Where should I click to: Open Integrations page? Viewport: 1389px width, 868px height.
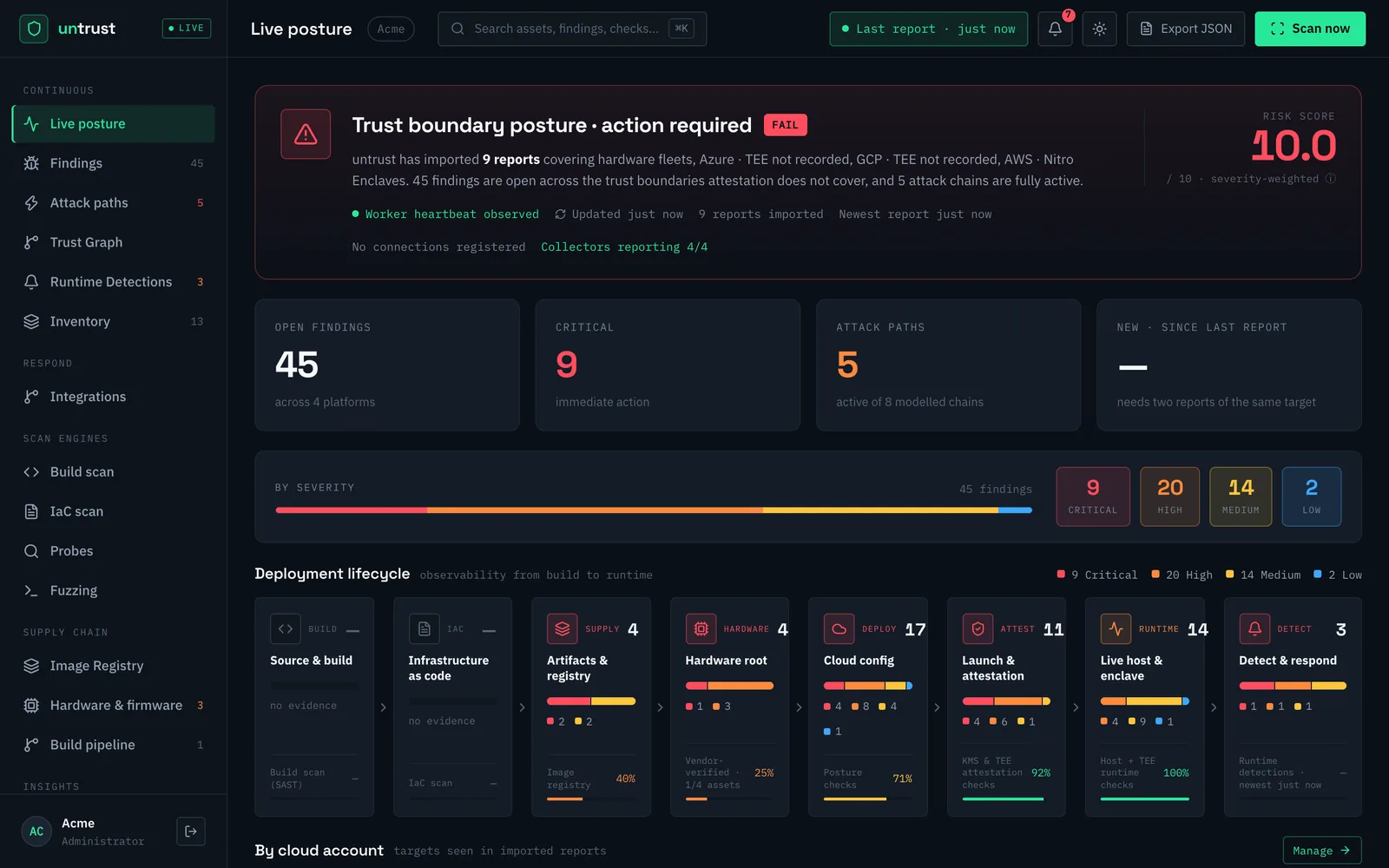(x=114, y=397)
